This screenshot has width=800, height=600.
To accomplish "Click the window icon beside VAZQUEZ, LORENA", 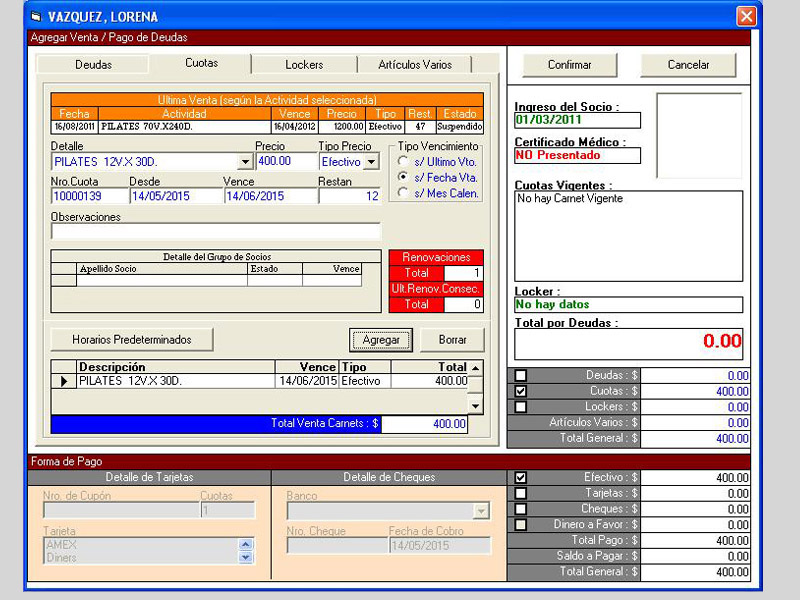I will (35, 16).
